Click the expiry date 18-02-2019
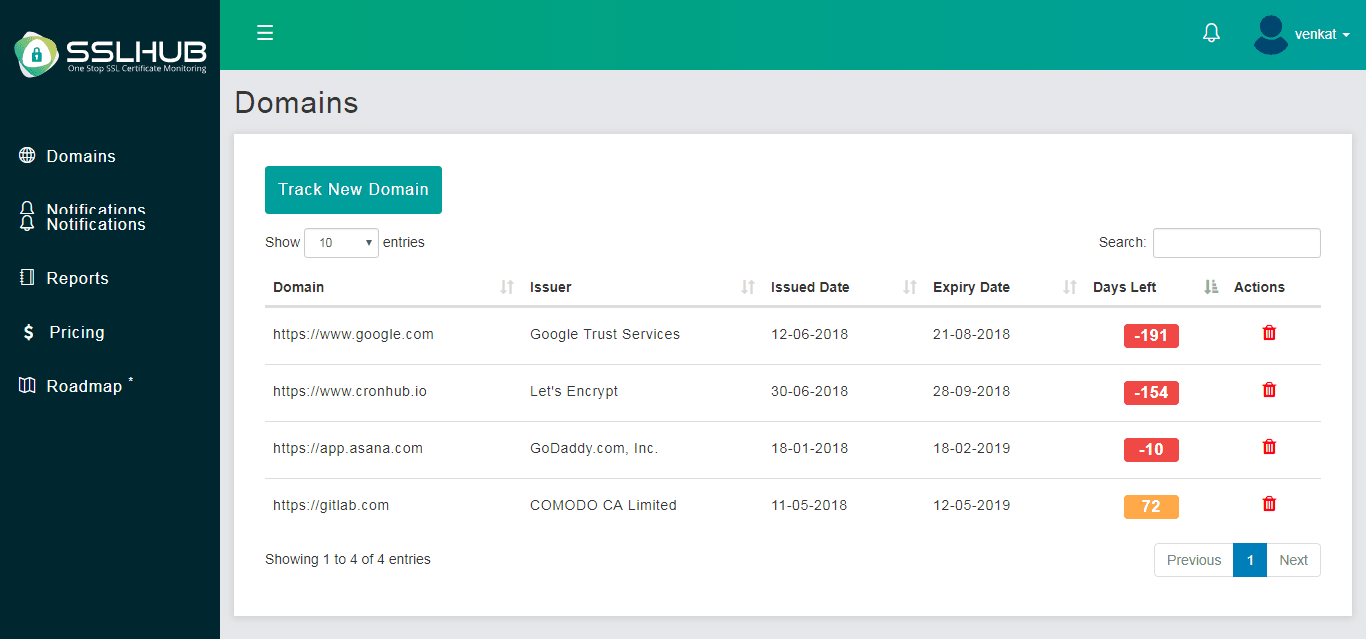 (x=971, y=449)
